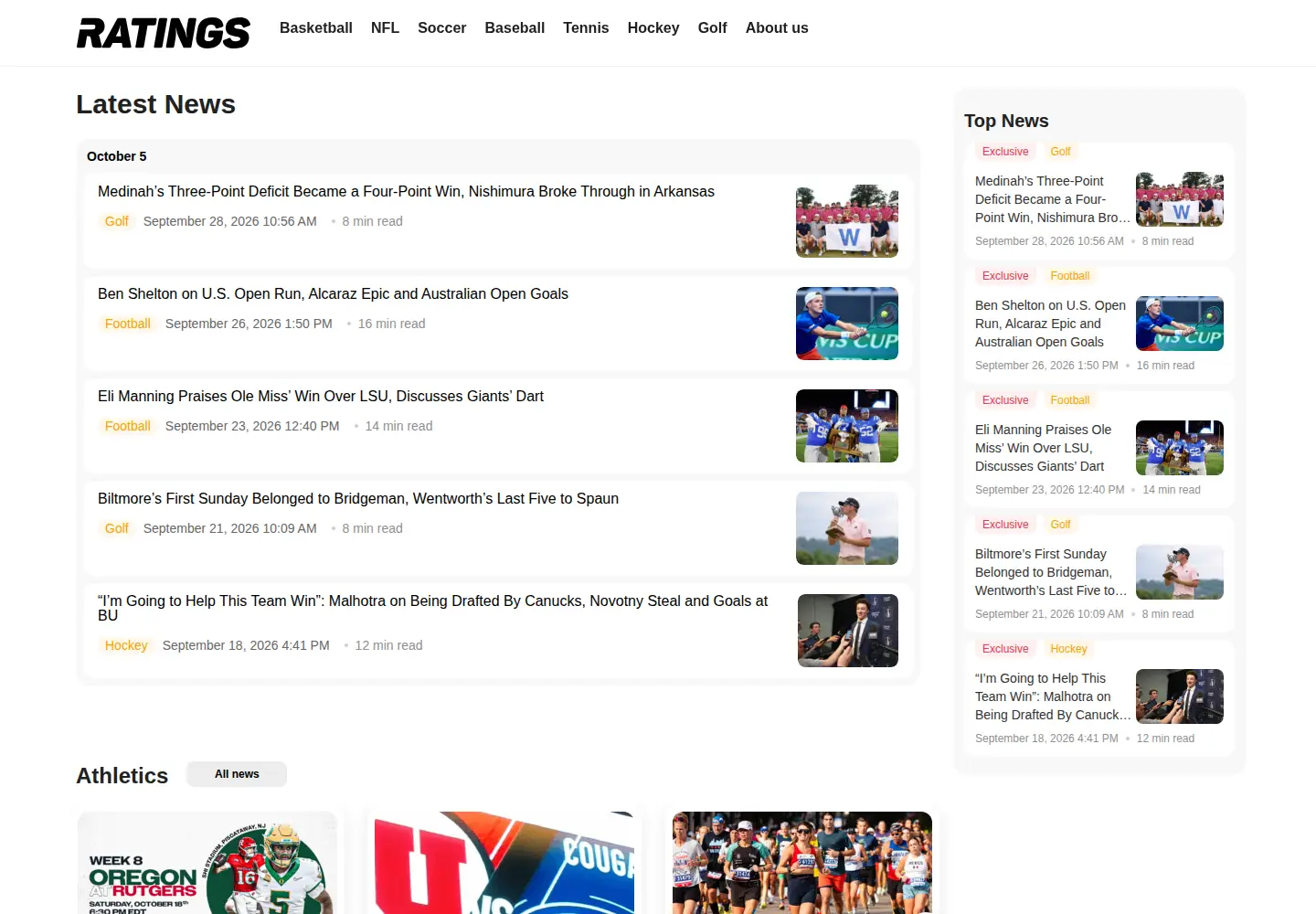Open the Medinah's Three-Point Deficit headline in Latest News

[406, 192]
